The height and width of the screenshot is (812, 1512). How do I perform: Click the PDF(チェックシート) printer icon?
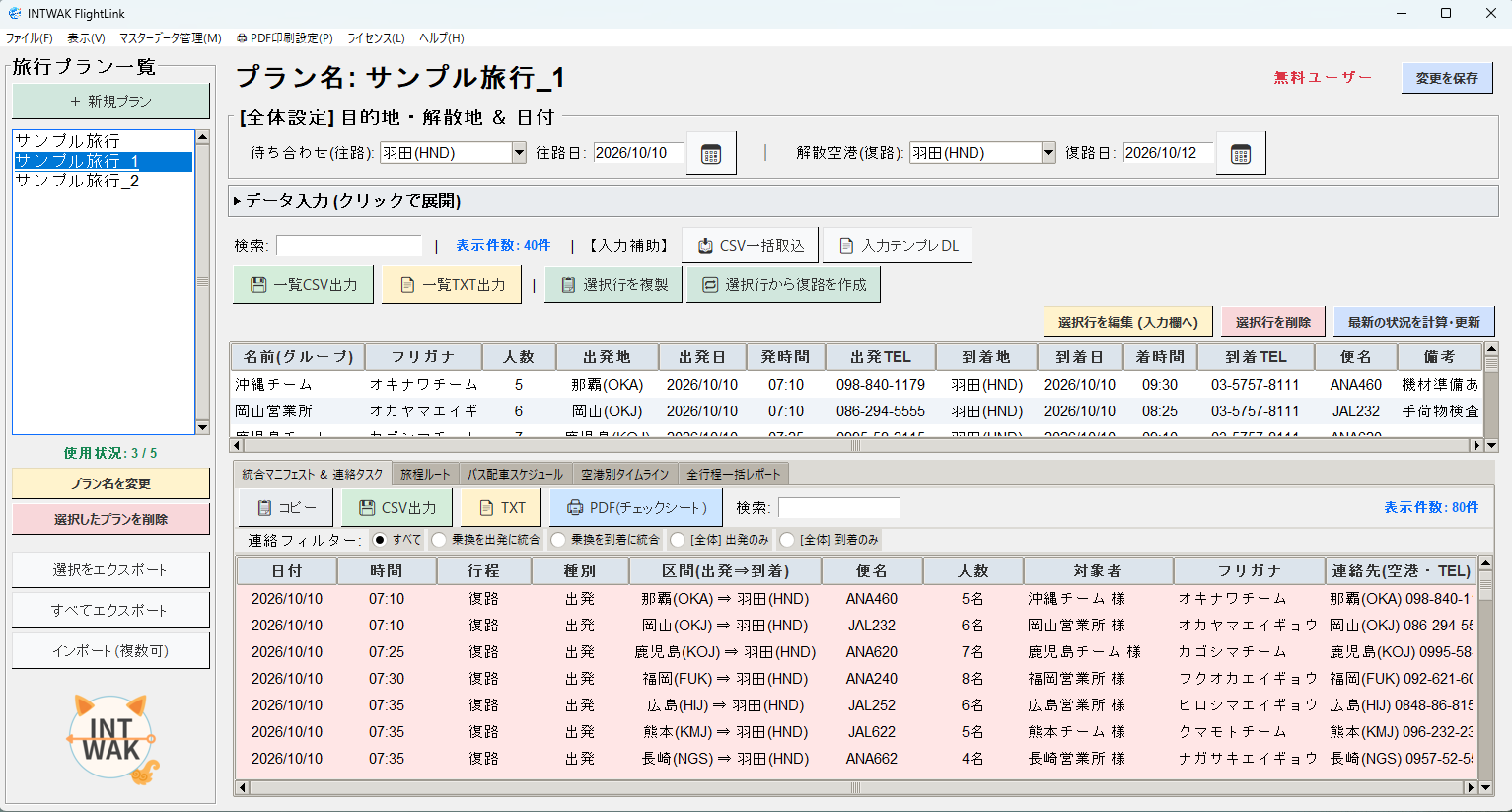coord(575,508)
